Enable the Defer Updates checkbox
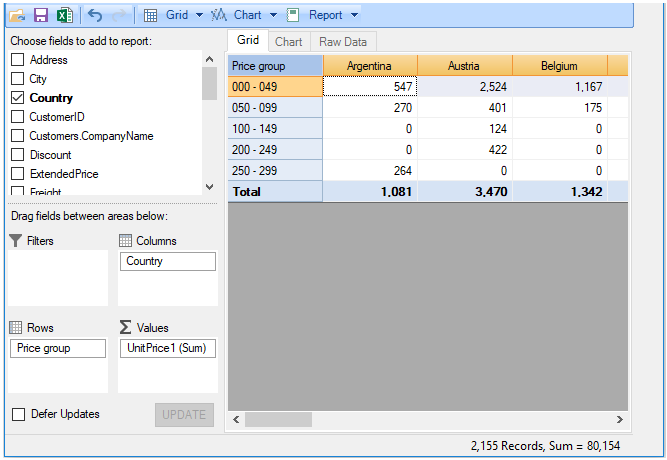This screenshot has width=667, height=460. tap(18, 414)
